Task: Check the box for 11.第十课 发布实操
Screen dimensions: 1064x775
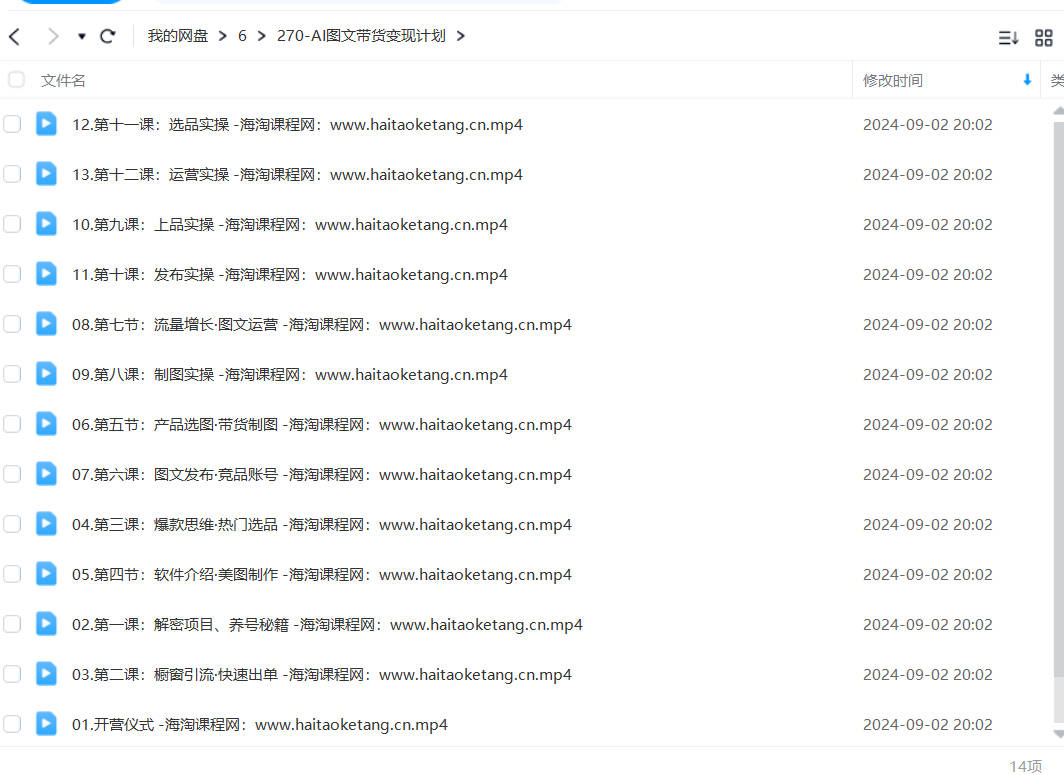Action: 12,274
